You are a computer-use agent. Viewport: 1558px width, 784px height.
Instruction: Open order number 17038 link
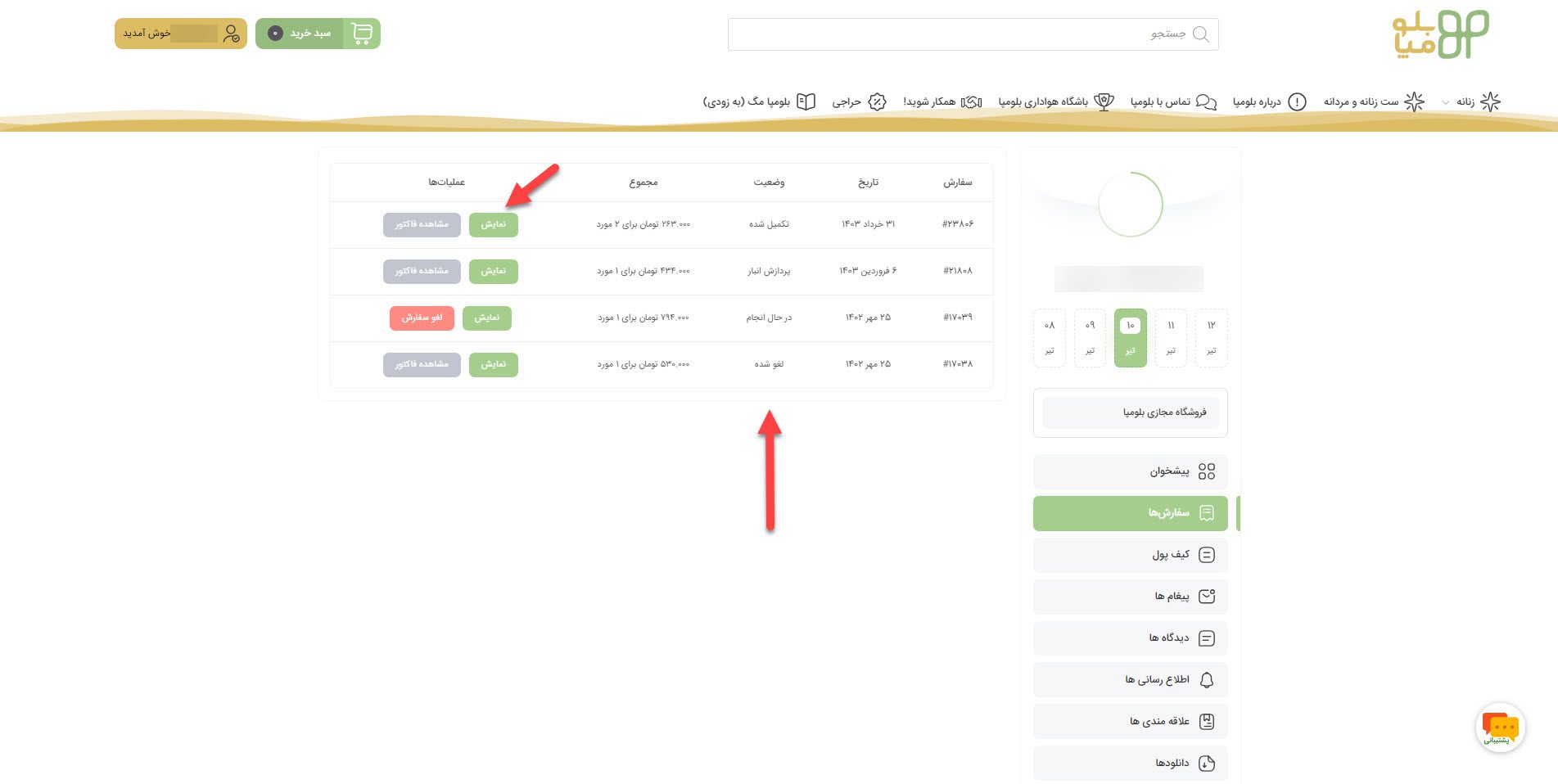coord(957,364)
